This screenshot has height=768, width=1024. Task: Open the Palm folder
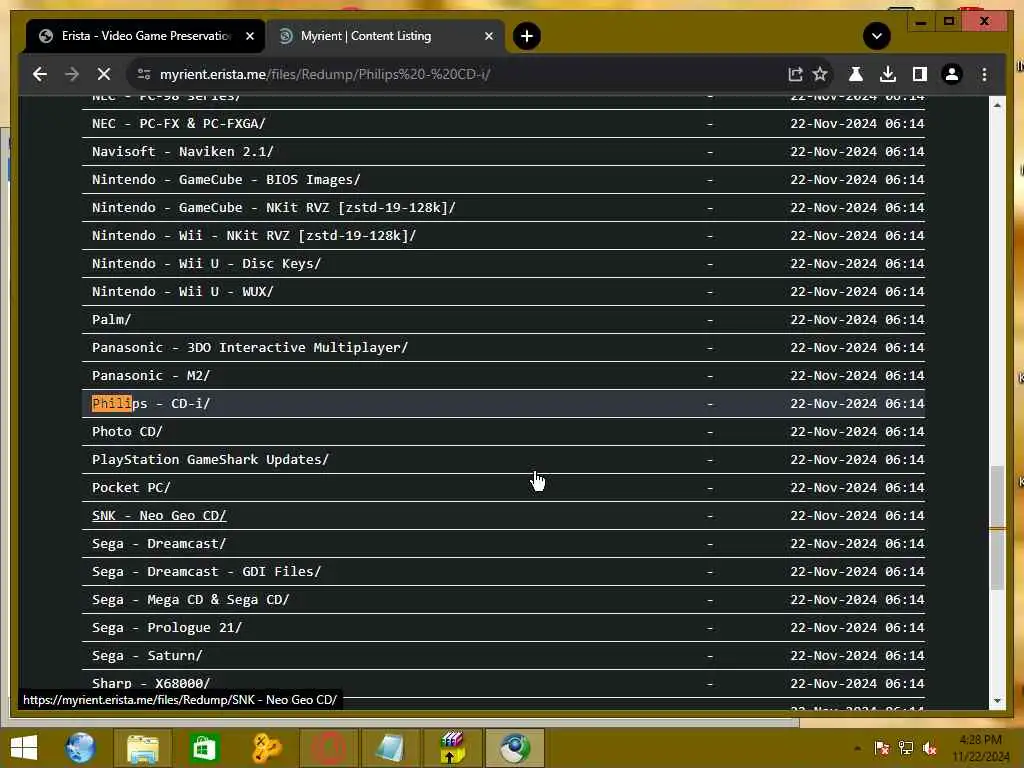112,320
